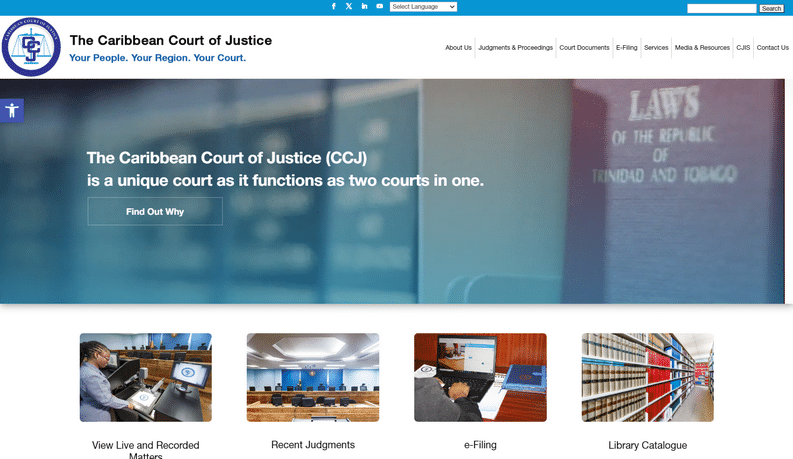Image resolution: width=793 pixels, height=459 pixels.
Task: Click the Find Out Why button
Action: point(155,211)
